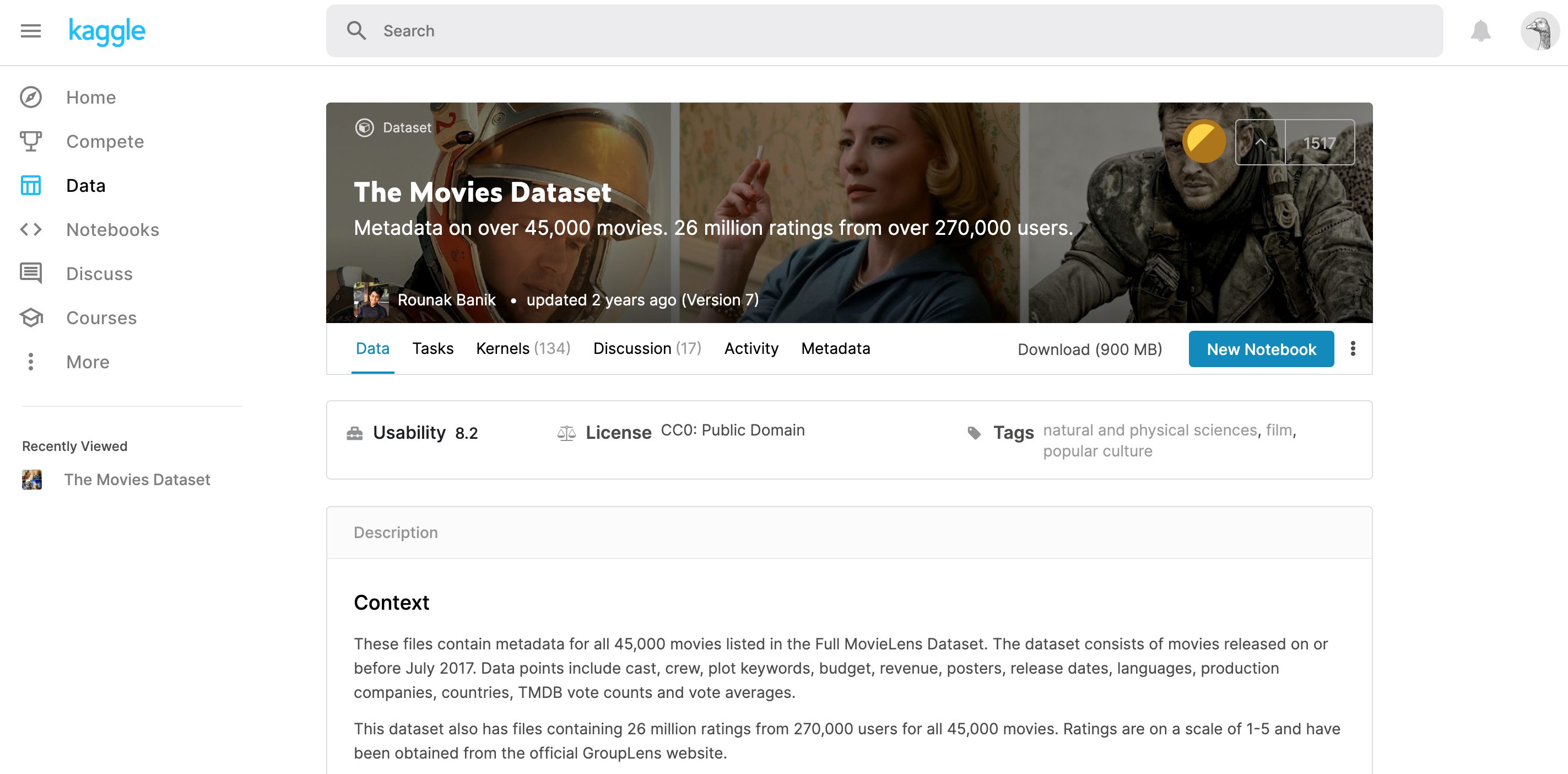Click the Notebooks code brackets icon
Image resolution: width=1568 pixels, height=774 pixels.
pos(30,229)
